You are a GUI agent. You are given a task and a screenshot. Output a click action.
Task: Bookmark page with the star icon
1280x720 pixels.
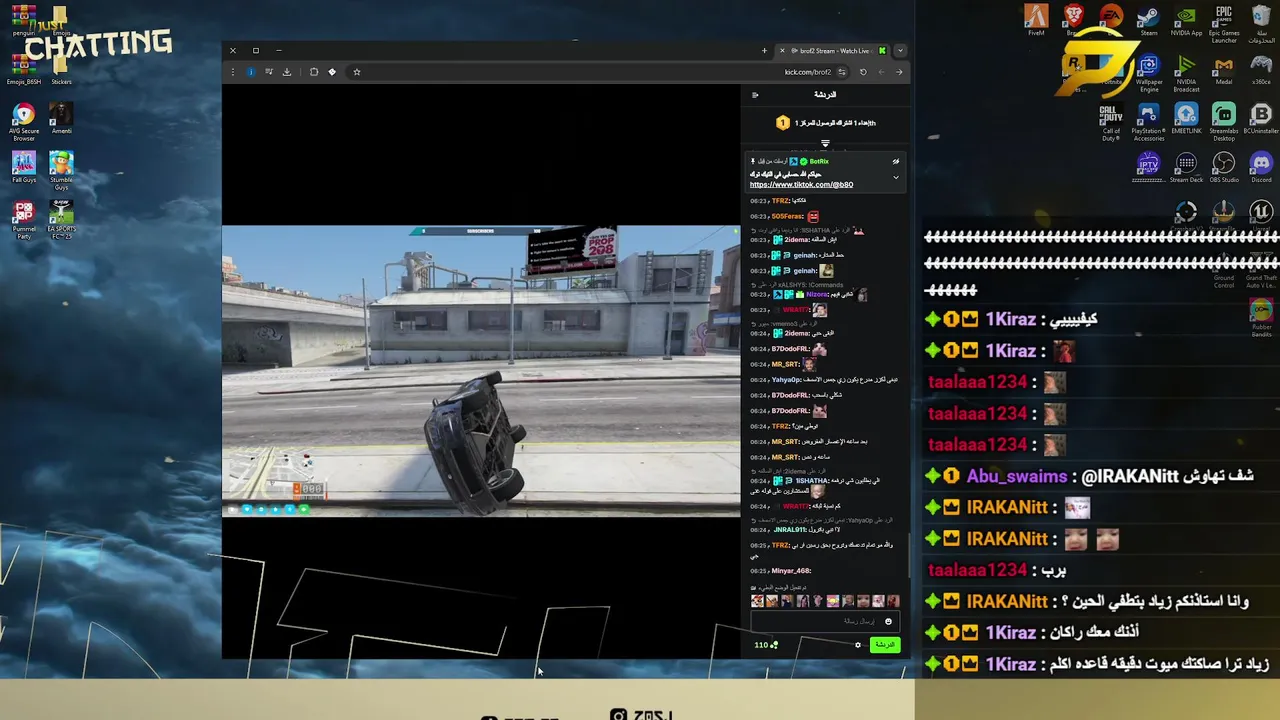coord(356,72)
